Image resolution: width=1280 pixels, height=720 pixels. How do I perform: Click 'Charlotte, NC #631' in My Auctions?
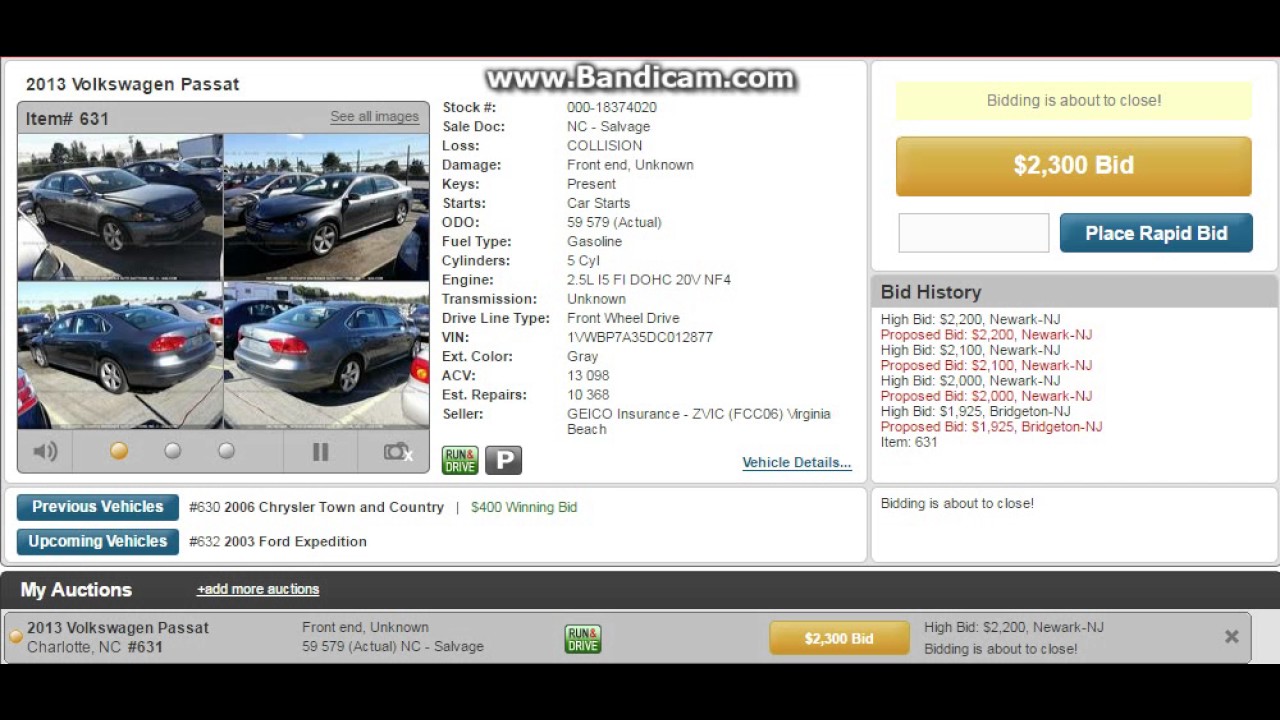[95, 647]
